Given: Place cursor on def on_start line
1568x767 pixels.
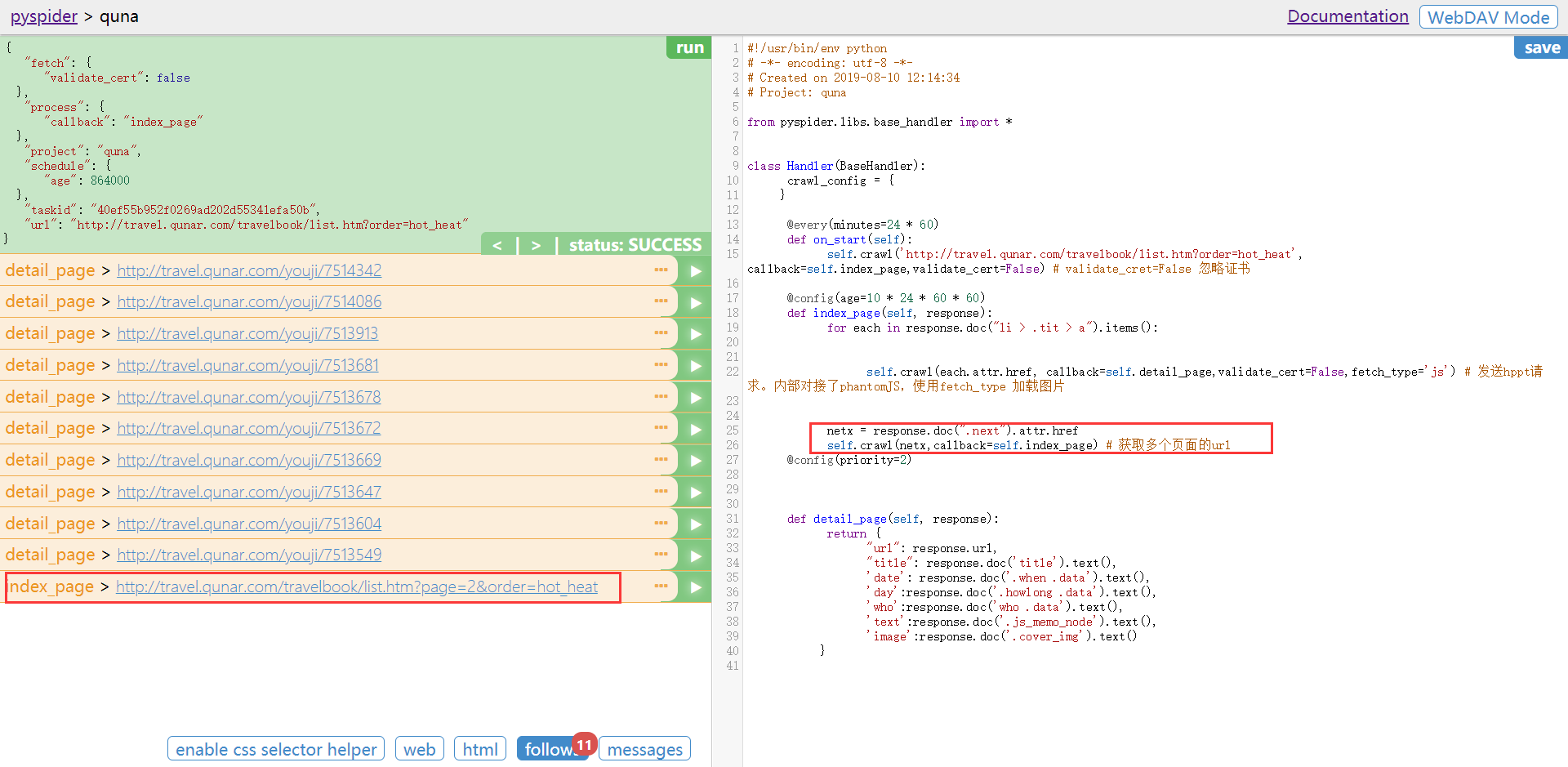Looking at the screenshot, I should tap(849, 239).
